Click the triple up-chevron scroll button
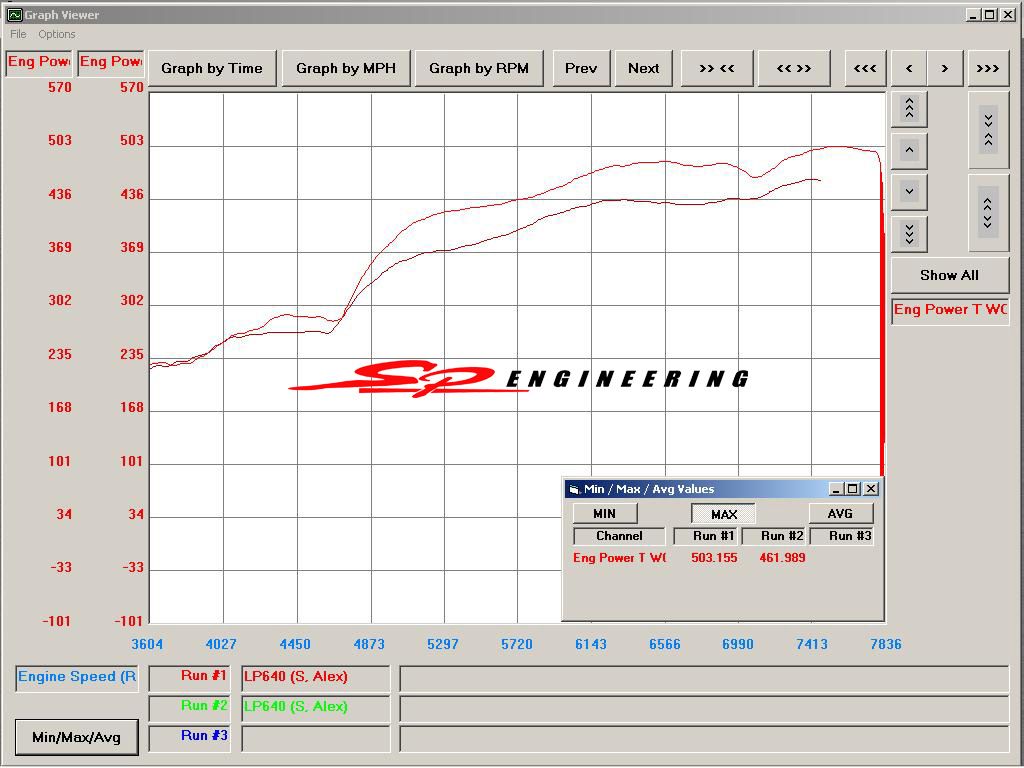This screenshot has width=1024, height=768. (909, 108)
